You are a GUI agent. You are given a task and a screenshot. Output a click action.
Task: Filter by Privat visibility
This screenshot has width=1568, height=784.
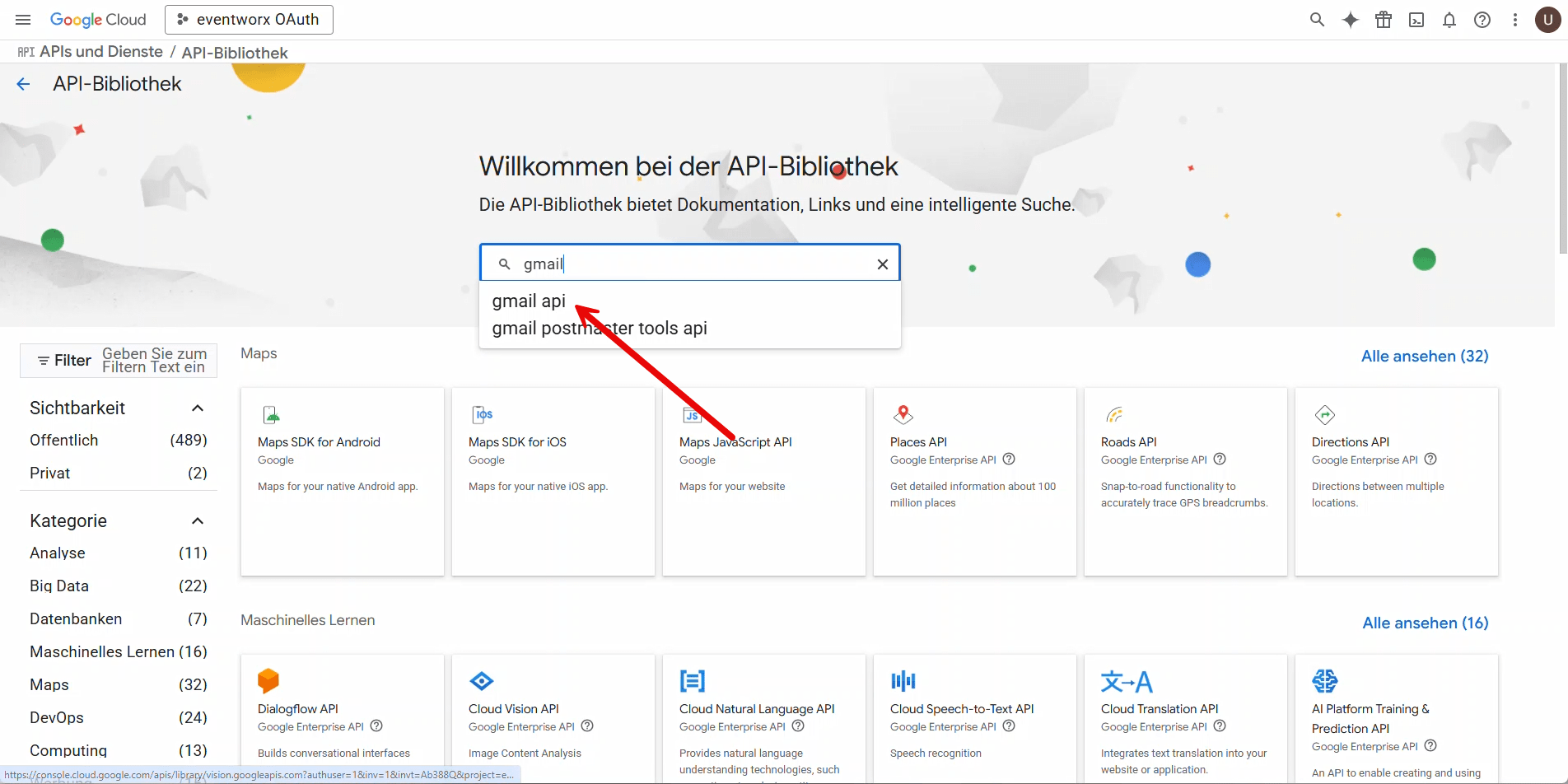119,474
